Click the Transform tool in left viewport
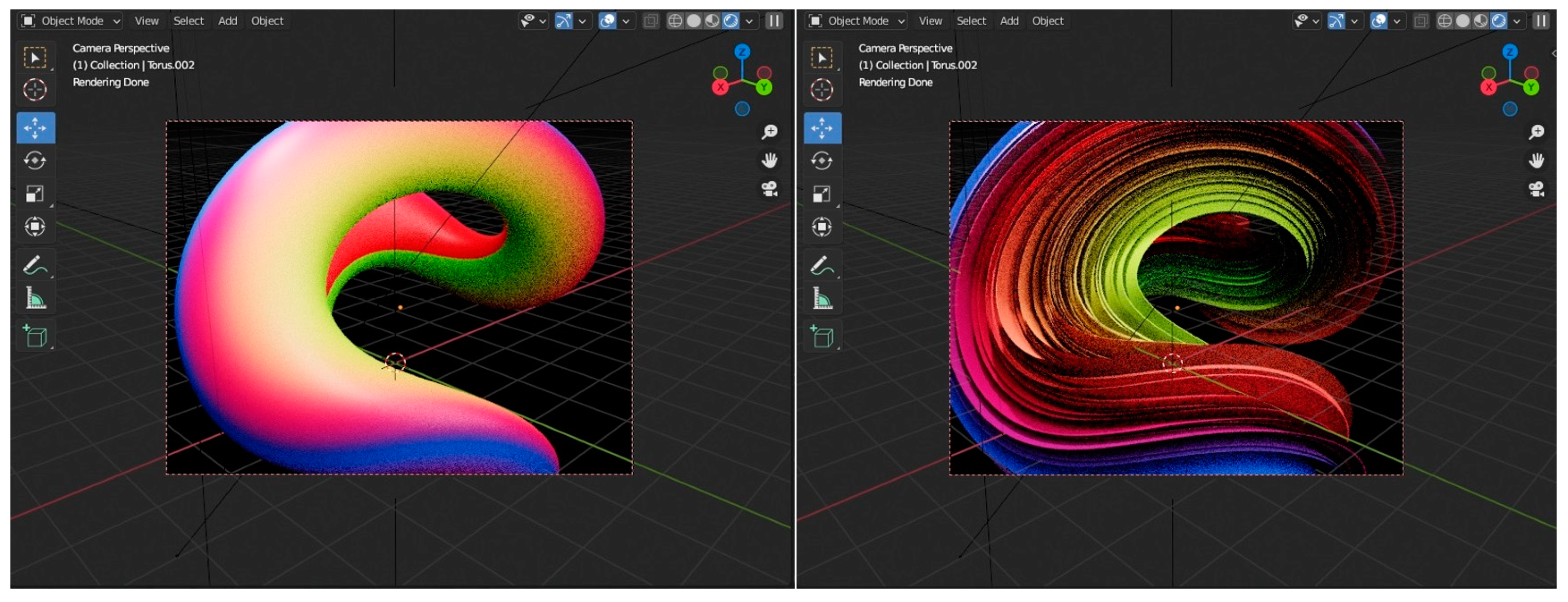Image resolution: width=1568 pixels, height=602 pixels. [x=35, y=226]
